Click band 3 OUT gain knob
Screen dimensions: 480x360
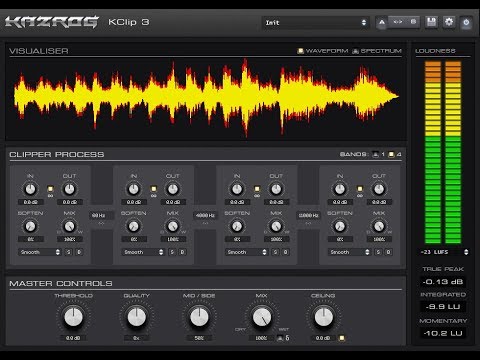coord(276,189)
